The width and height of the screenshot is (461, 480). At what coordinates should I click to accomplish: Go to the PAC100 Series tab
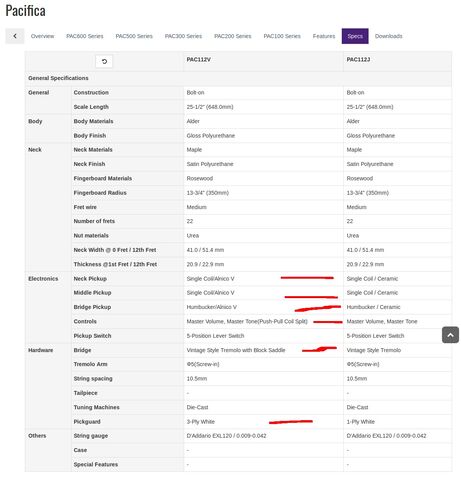[282, 36]
